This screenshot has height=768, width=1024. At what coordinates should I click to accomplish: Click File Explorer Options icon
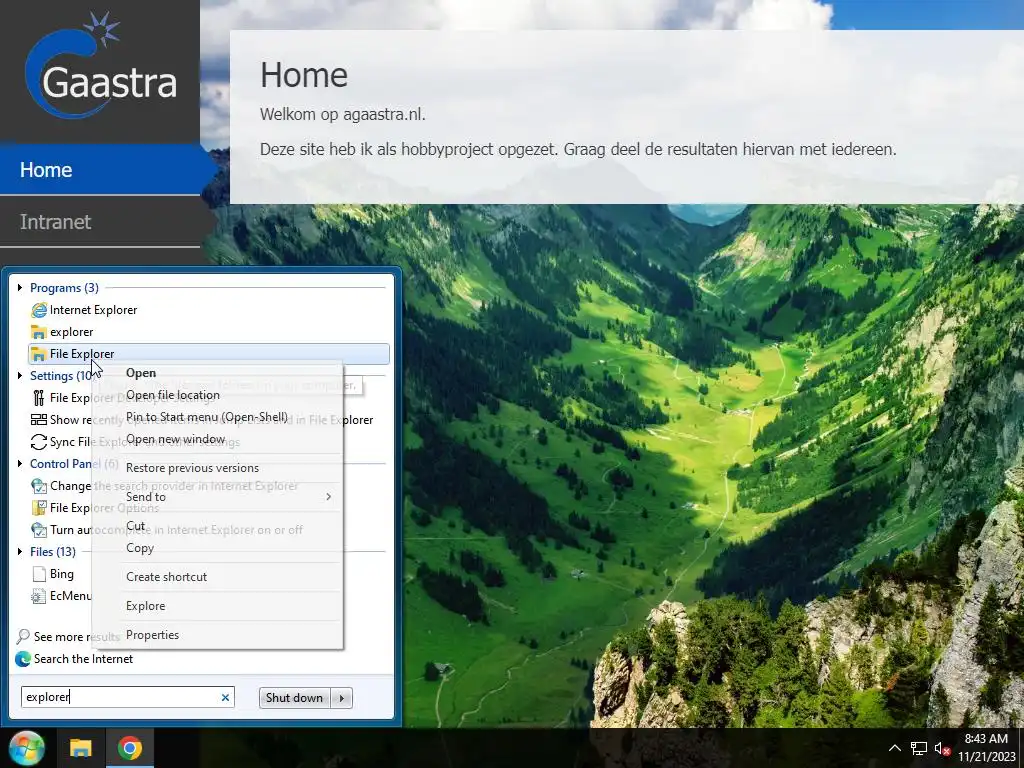pos(39,508)
